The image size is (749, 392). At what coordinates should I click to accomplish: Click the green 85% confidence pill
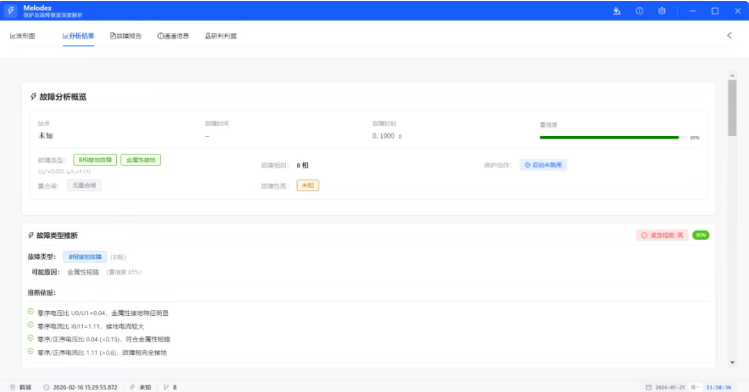point(701,235)
